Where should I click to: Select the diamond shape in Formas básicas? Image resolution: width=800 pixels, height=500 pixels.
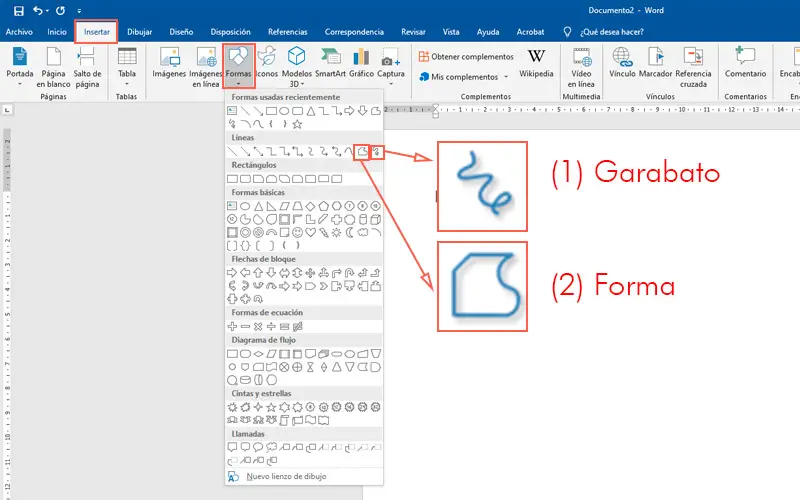tap(310, 206)
